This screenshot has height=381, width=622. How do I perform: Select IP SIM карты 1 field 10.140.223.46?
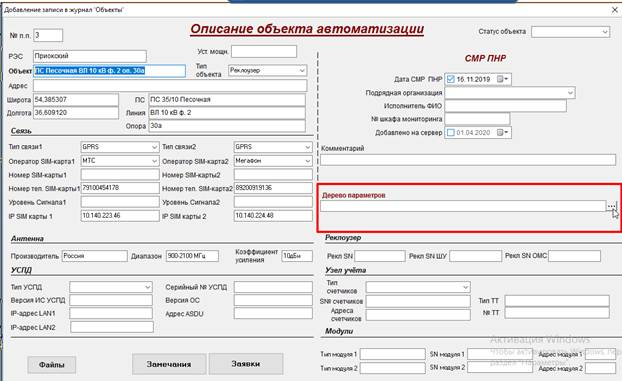click(x=120, y=216)
